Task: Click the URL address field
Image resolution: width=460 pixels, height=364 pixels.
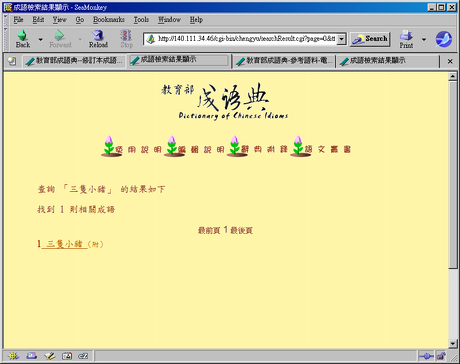Action: [x=246, y=39]
